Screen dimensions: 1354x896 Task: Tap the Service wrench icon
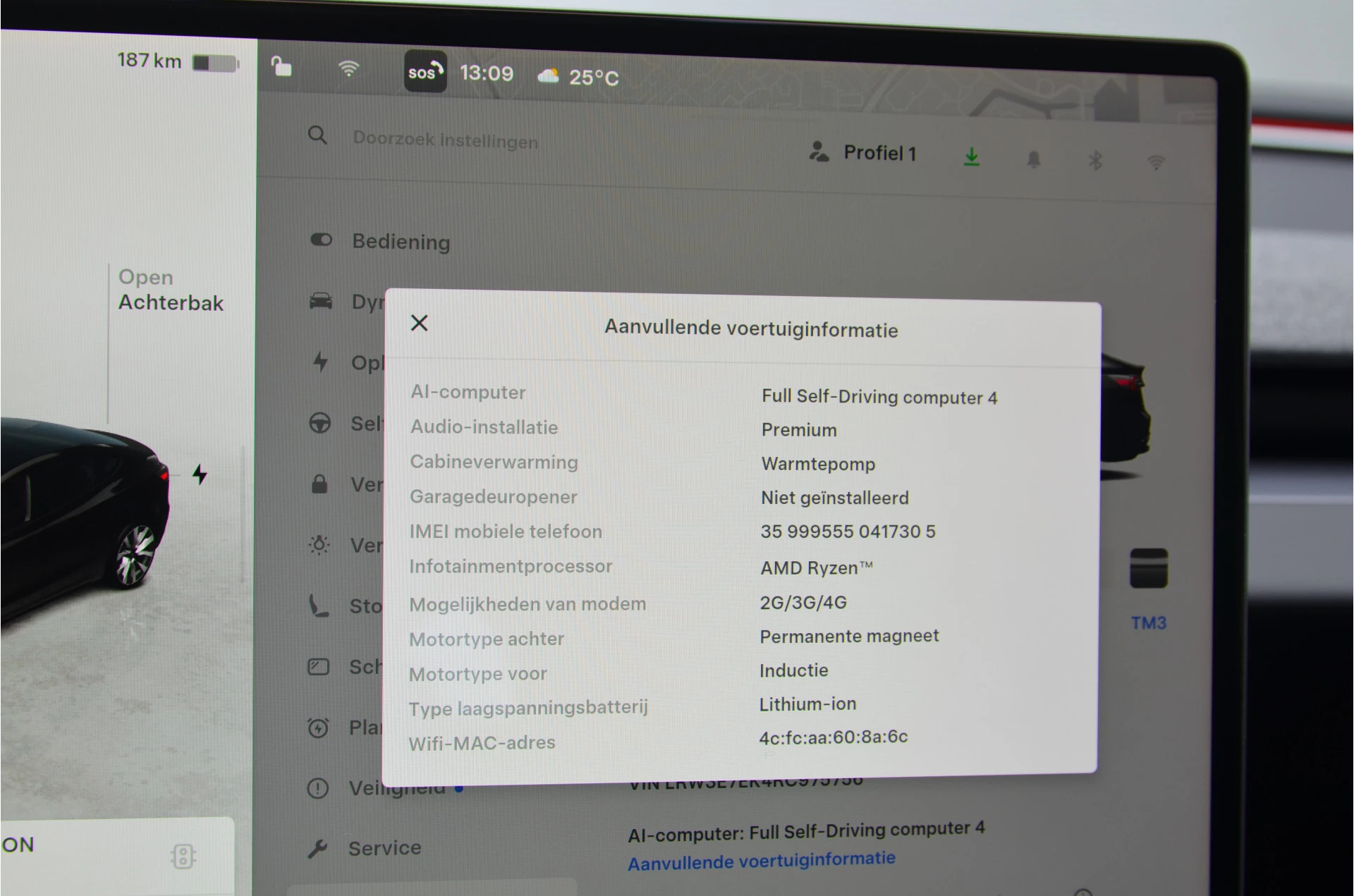pos(317,849)
